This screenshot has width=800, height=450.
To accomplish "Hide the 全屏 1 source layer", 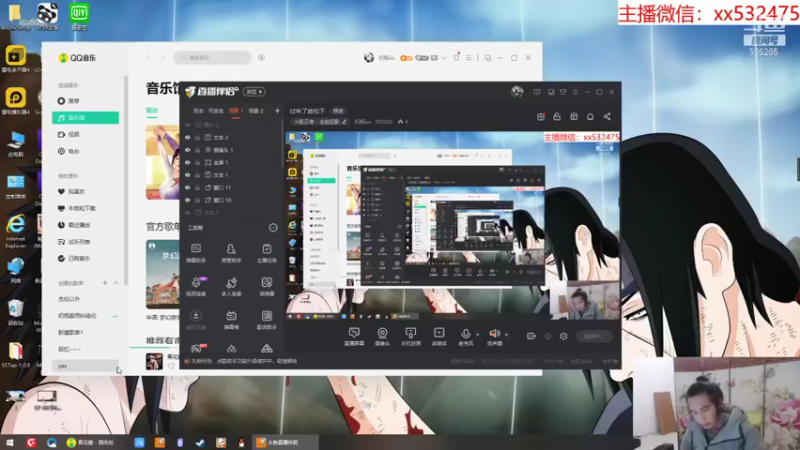I will coord(188,162).
